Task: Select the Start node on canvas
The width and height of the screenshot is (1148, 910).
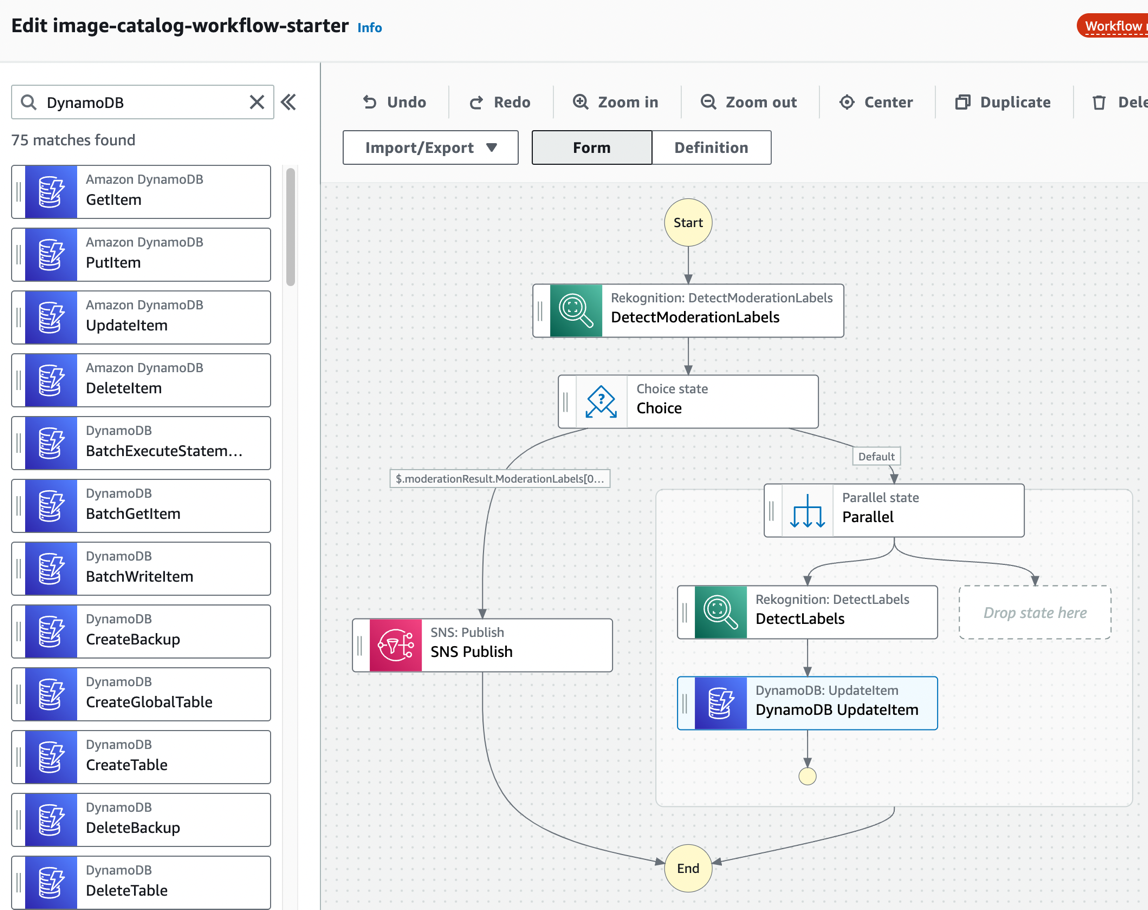Action: coord(688,223)
